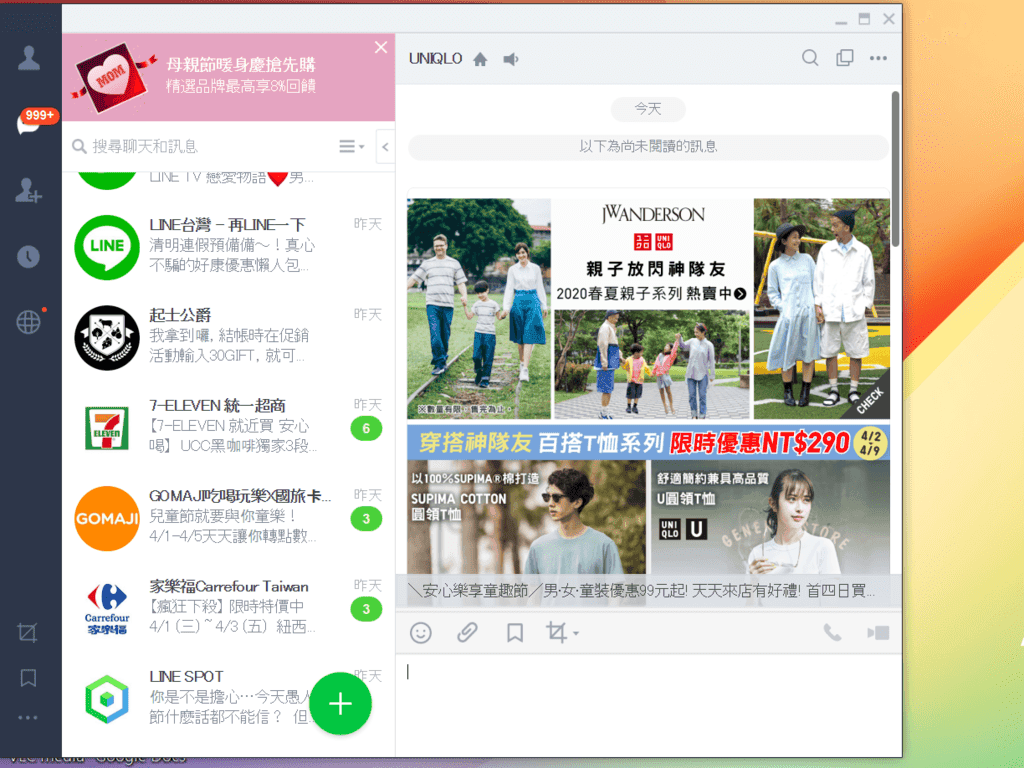The width and height of the screenshot is (1024, 768).
Task: Open the Add friends sidebar icon
Action: tap(29, 190)
